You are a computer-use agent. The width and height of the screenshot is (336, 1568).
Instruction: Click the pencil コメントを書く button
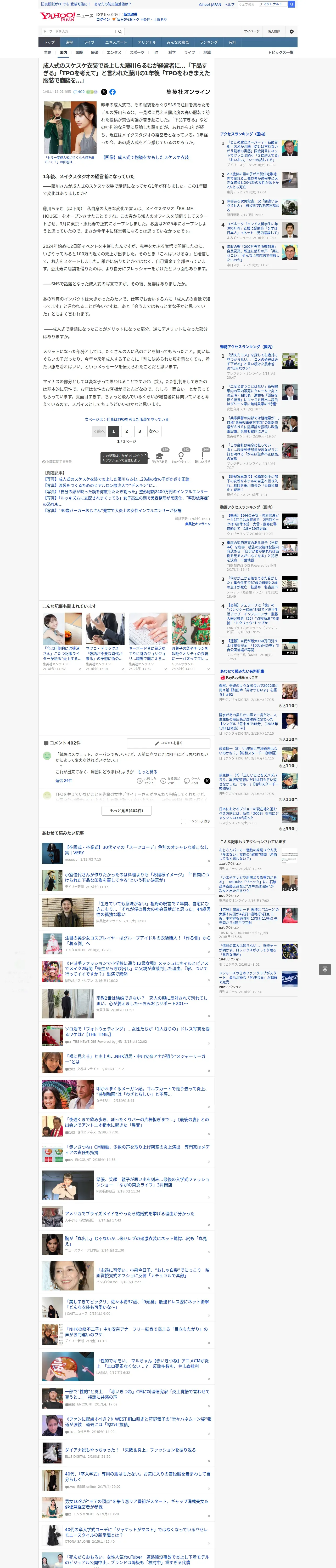pos(168,743)
